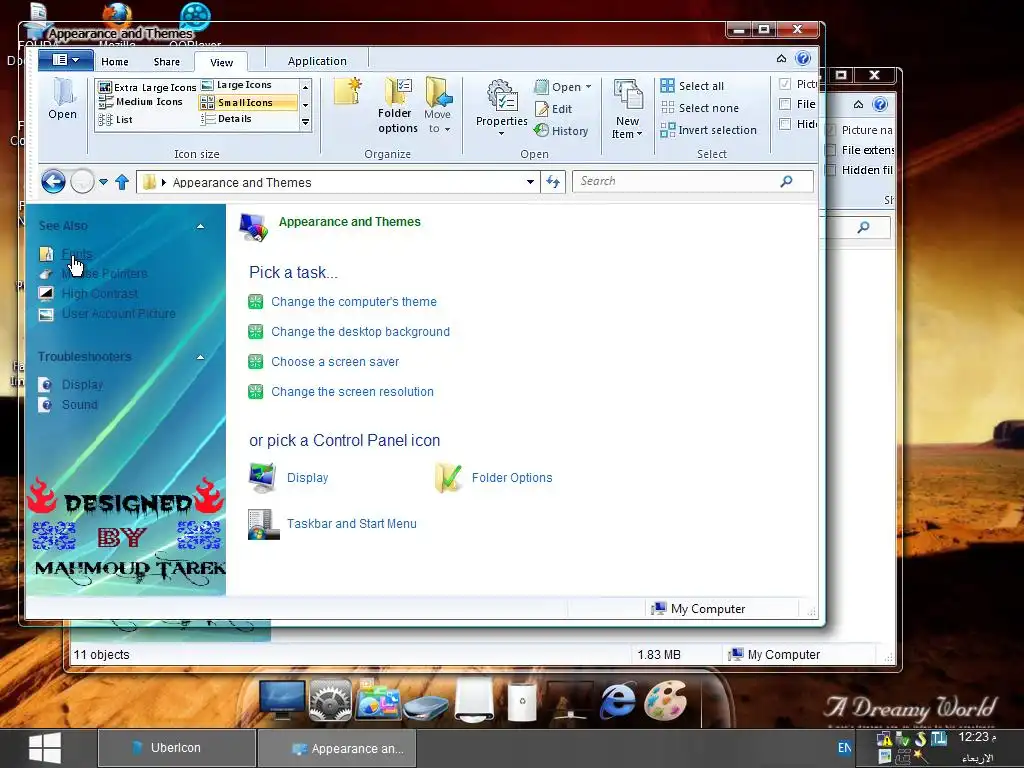This screenshot has width=1024, height=768.
Task: Toggle File extensions checkbox in back window
Action: (x=831, y=150)
